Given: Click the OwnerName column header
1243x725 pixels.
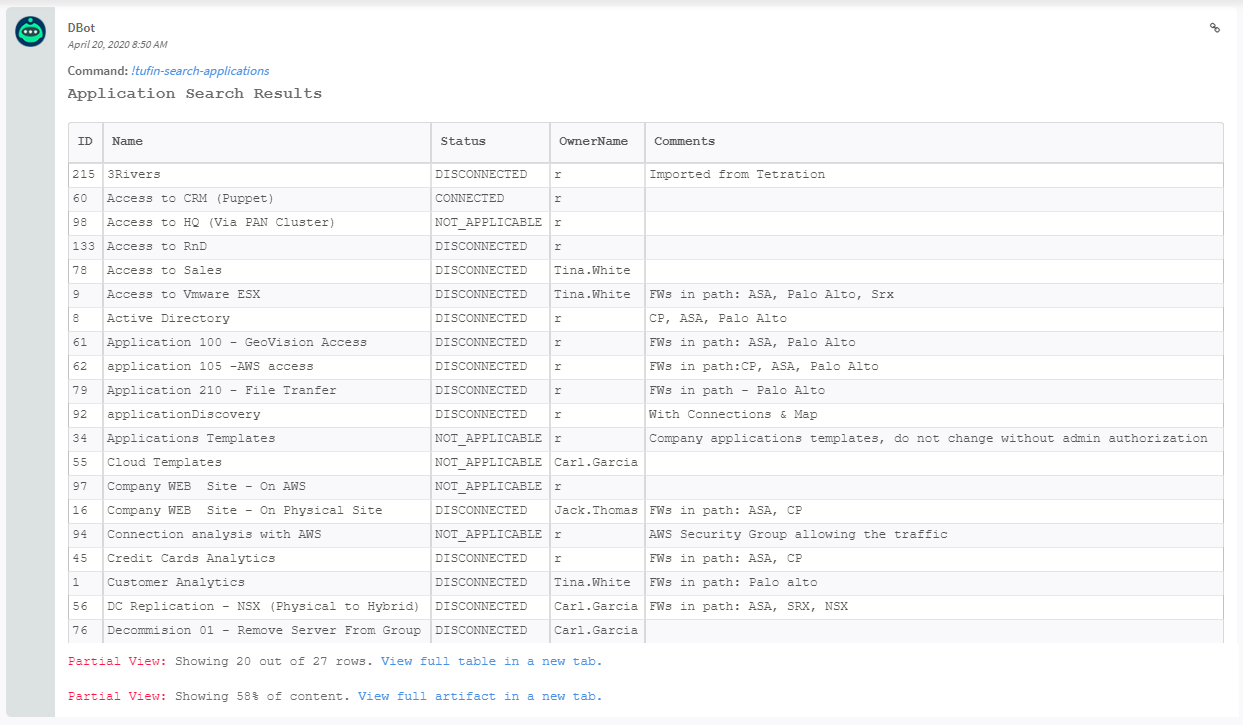Looking at the screenshot, I should pyautogui.click(x=593, y=142).
